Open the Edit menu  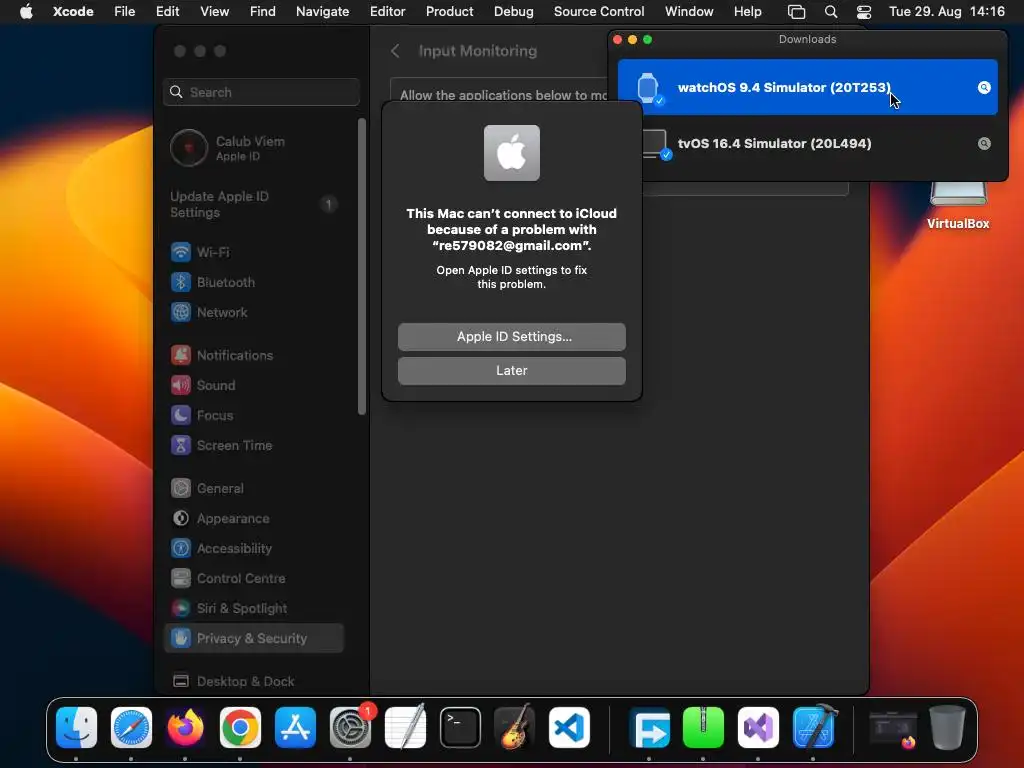pyautogui.click(x=167, y=12)
